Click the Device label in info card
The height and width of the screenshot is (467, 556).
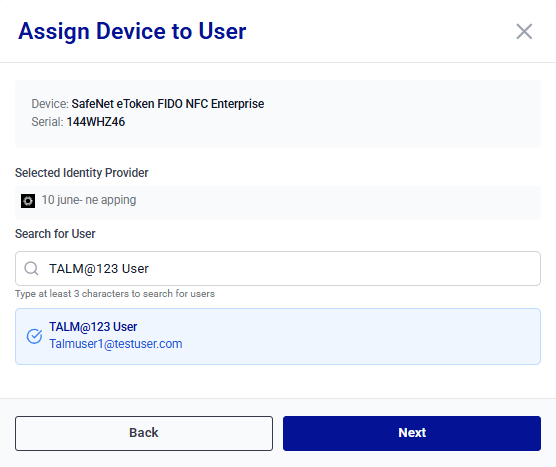pos(50,104)
